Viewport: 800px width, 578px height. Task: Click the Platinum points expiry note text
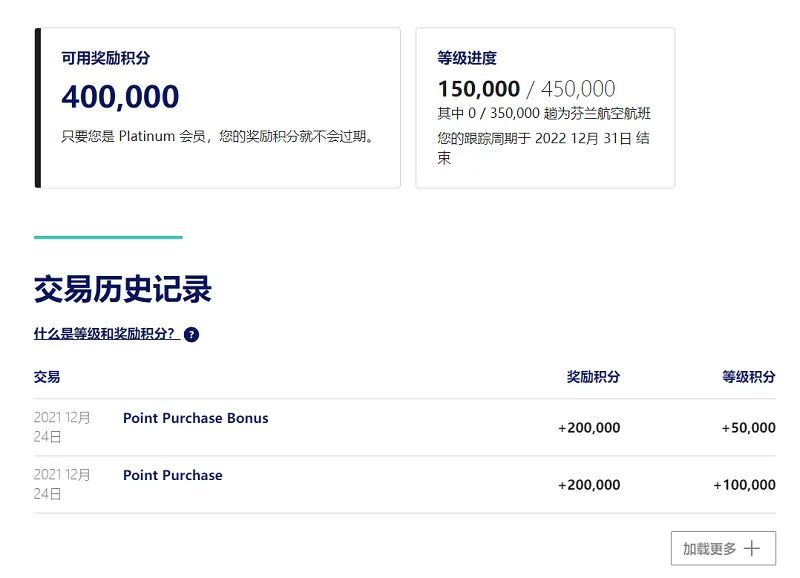220,136
